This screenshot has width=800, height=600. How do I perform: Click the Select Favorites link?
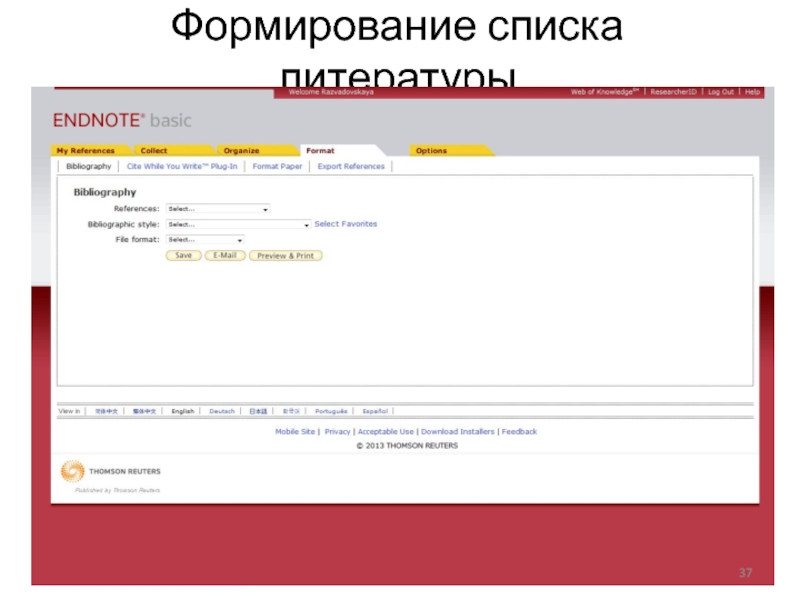(x=346, y=224)
